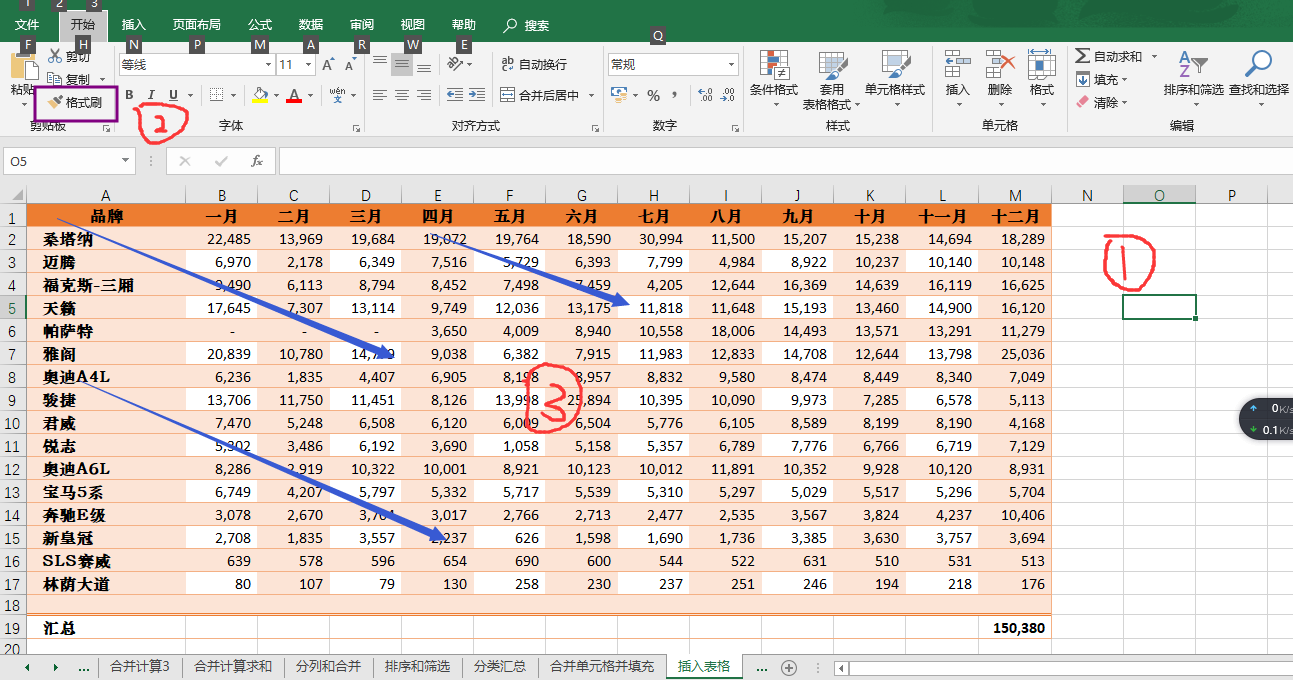Open the number format dropdown (常规)
The image size is (1293, 680).
tap(731, 64)
